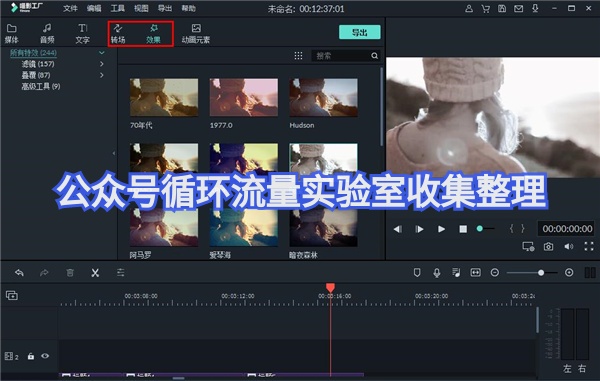This screenshot has width=600, height=381.
Task: Select the 70年代 filter thumbnail
Action: pos(164,97)
